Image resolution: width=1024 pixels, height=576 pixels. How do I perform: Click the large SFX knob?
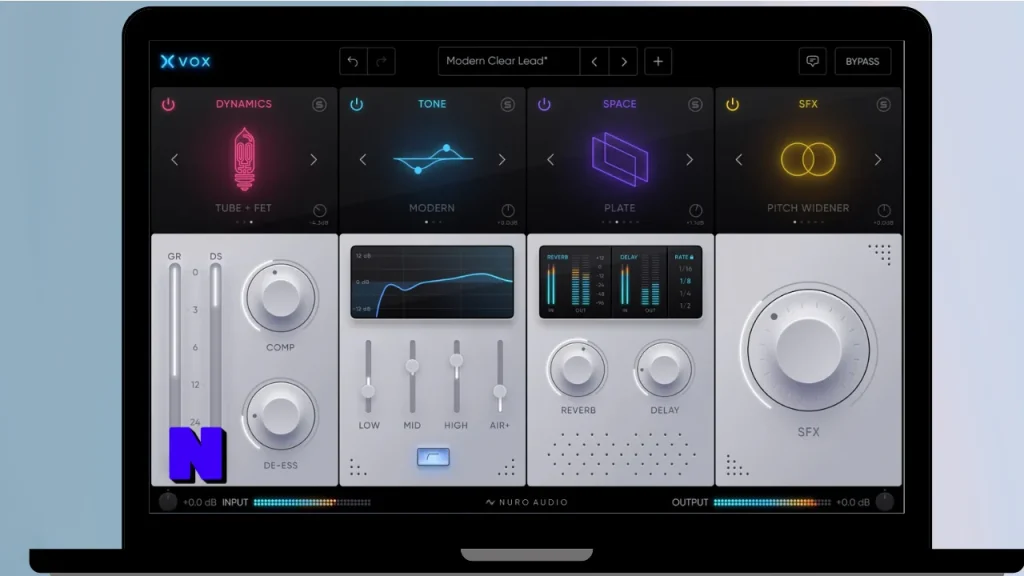(x=808, y=349)
